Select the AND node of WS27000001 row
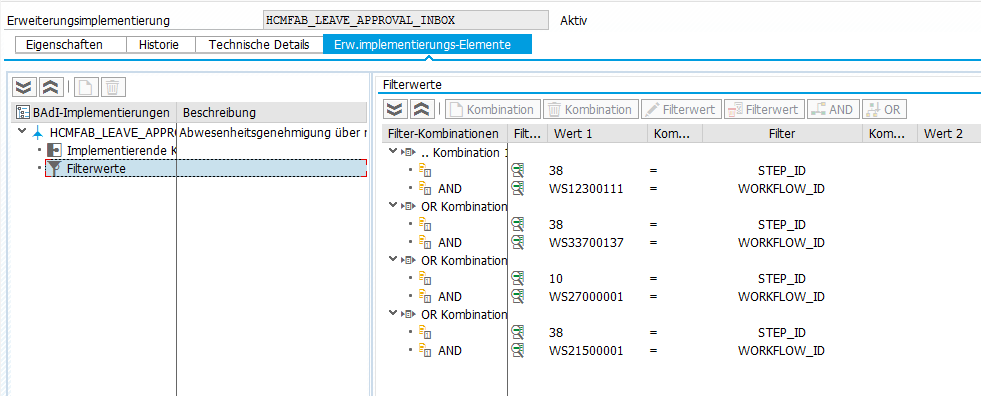 [x=450, y=297]
